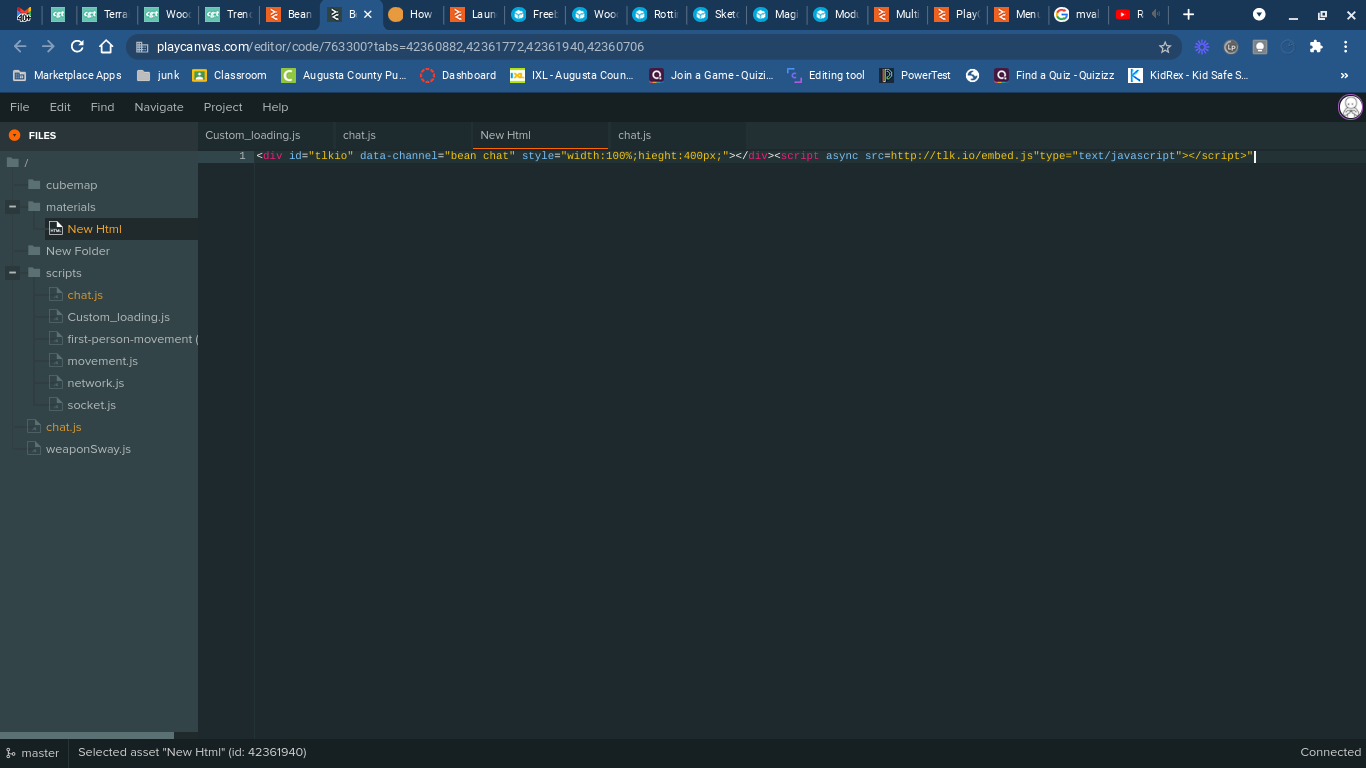1366x768 pixels.
Task: Click the New Html file icon
Action: point(56,229)
